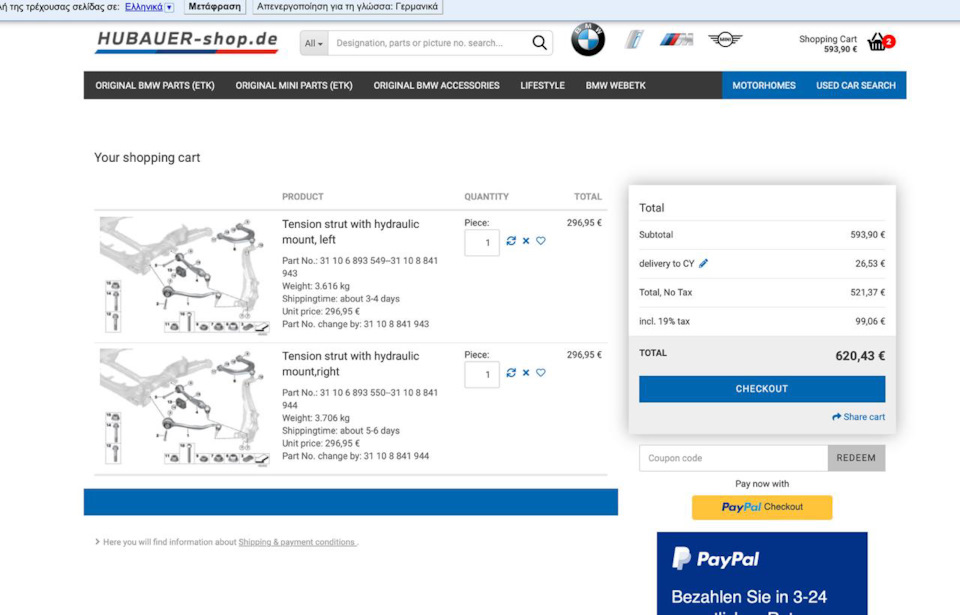Open Shipping & payment conditions link
960x615 pixels.
(297, 542)
